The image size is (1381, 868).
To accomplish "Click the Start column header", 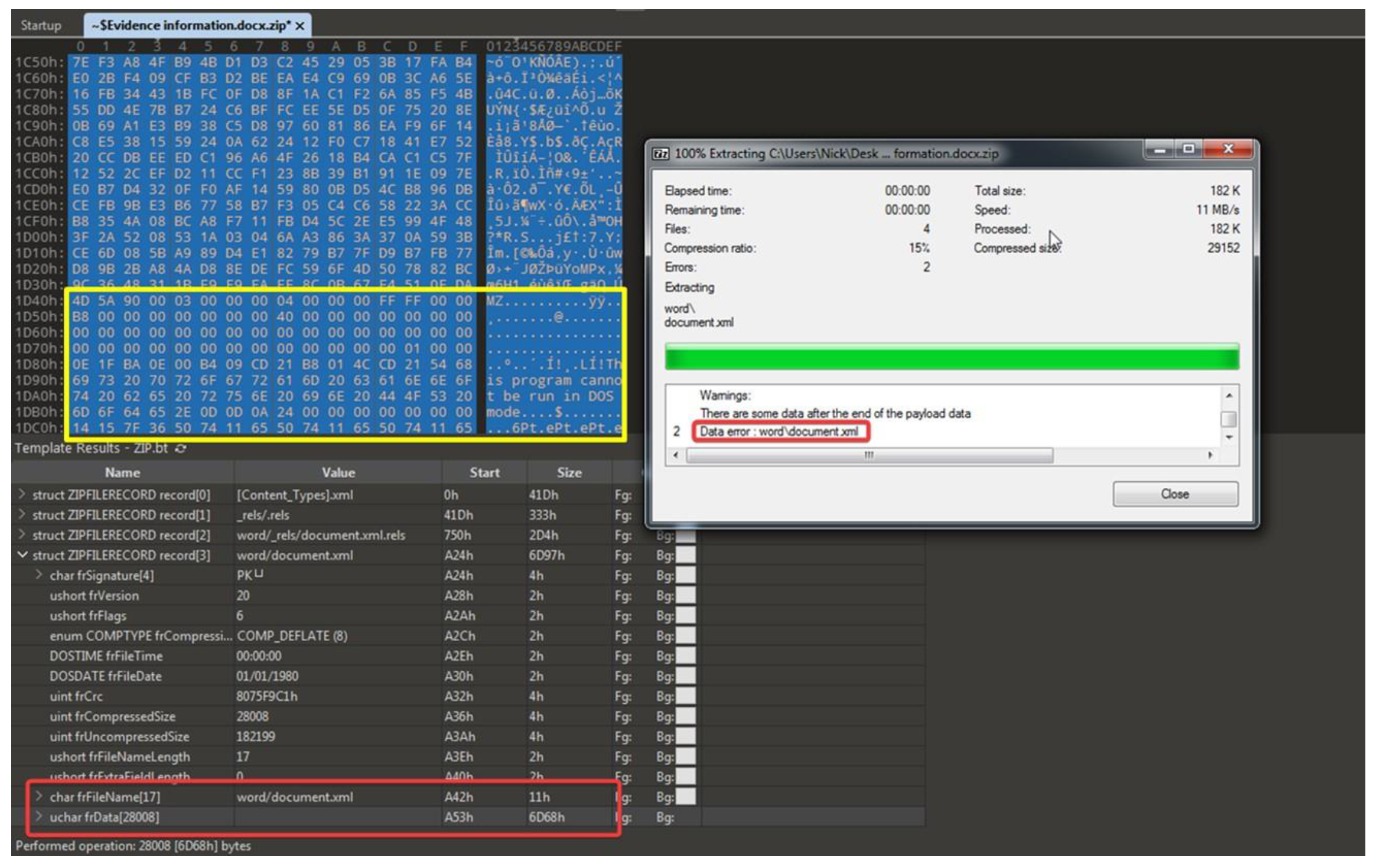I will point(484,473).
